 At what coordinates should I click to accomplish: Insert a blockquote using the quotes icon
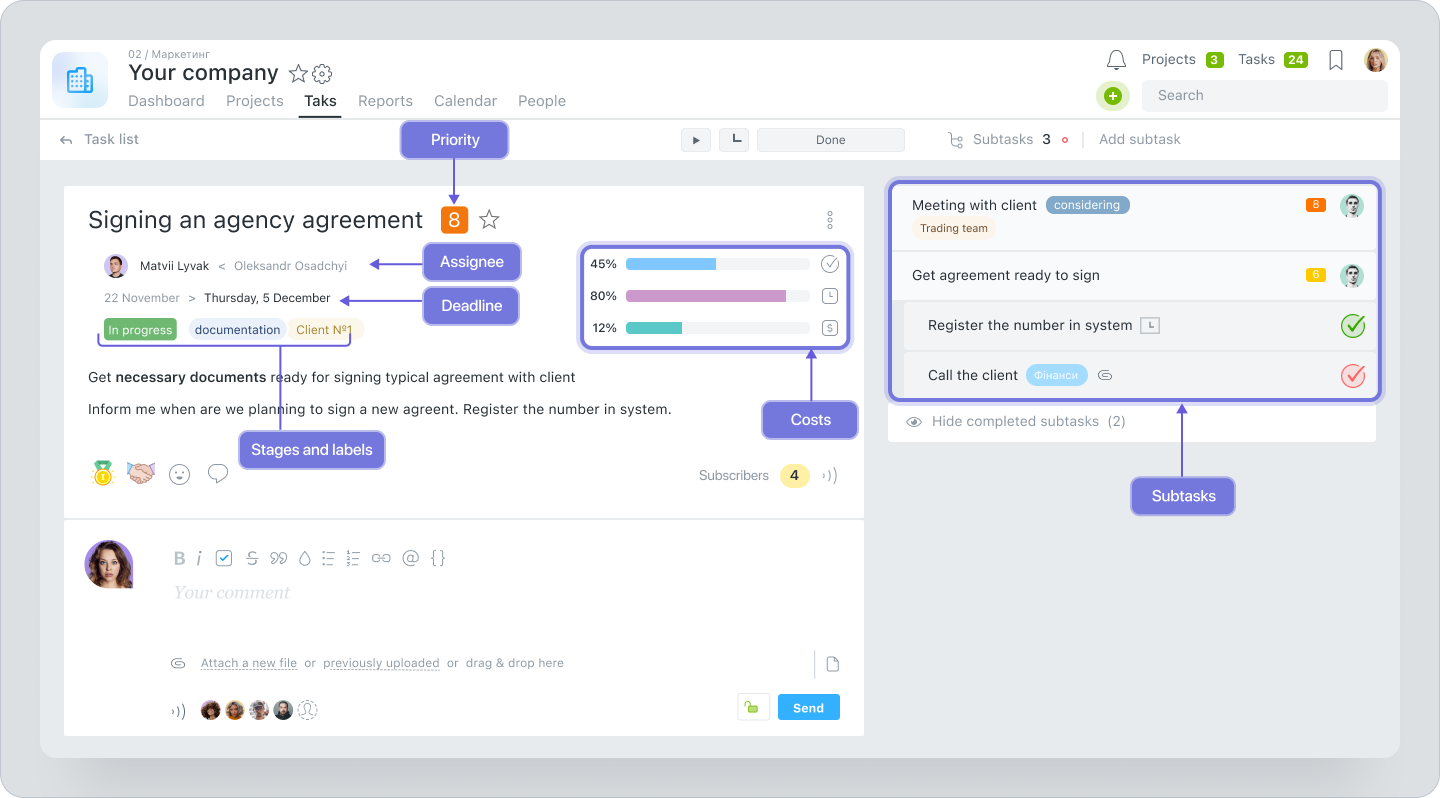point(278,558)
